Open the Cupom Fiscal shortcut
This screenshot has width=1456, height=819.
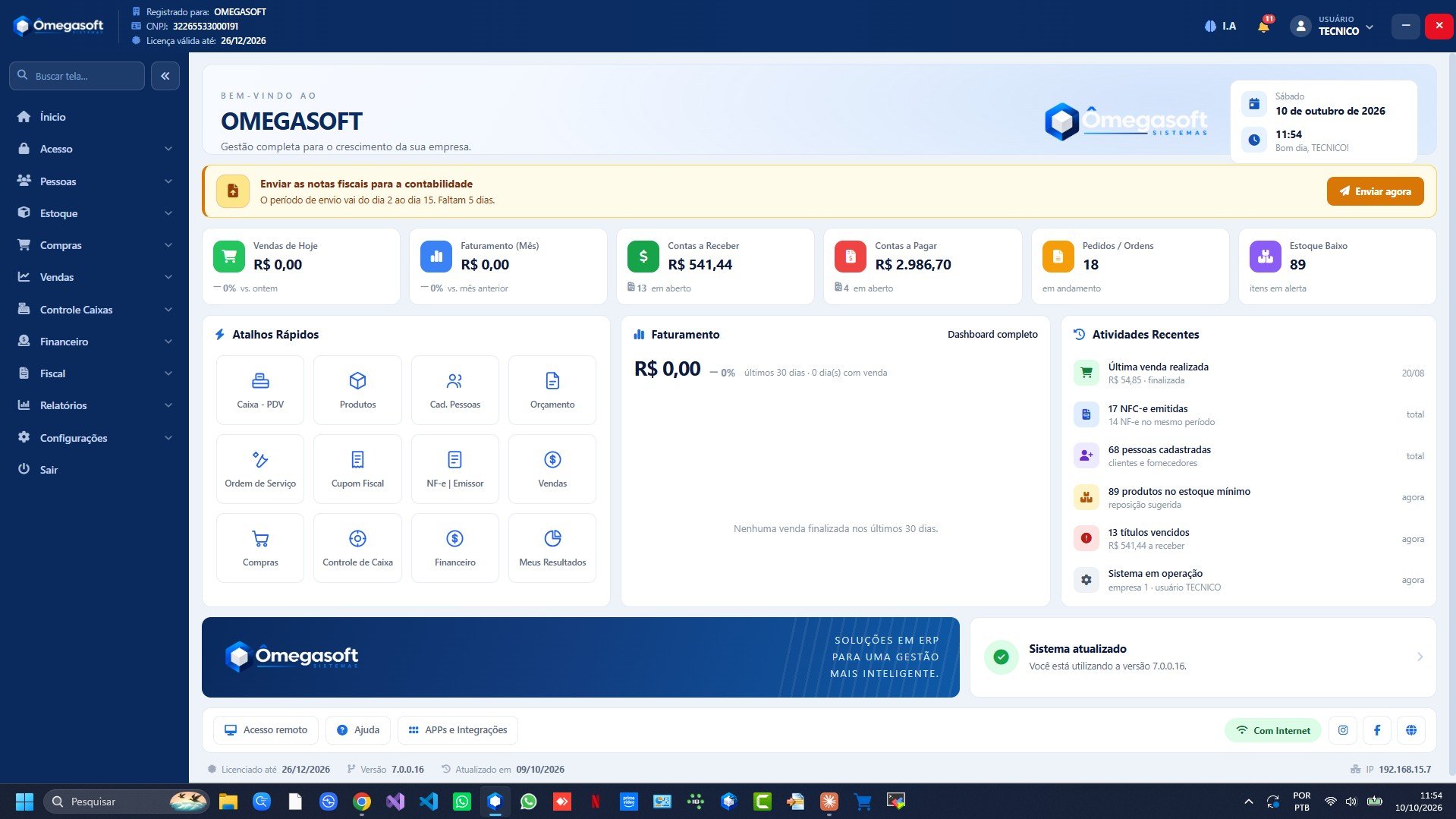coord(357,469)
